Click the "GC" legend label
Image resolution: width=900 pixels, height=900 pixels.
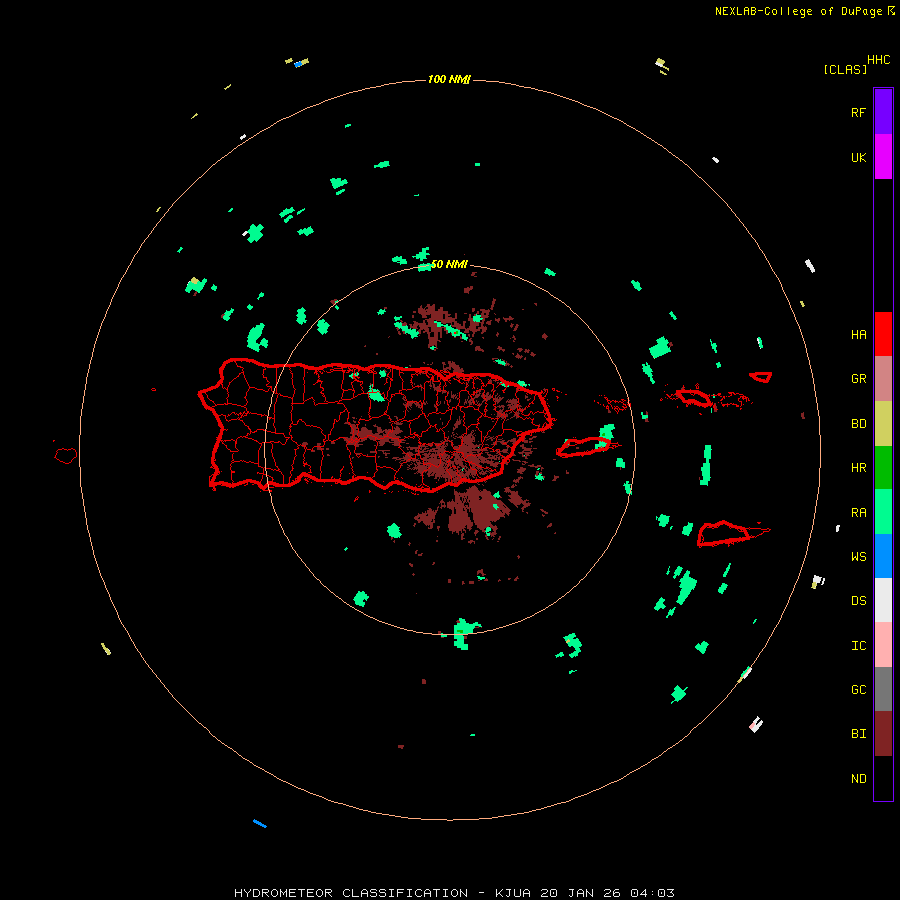(858, 690)
